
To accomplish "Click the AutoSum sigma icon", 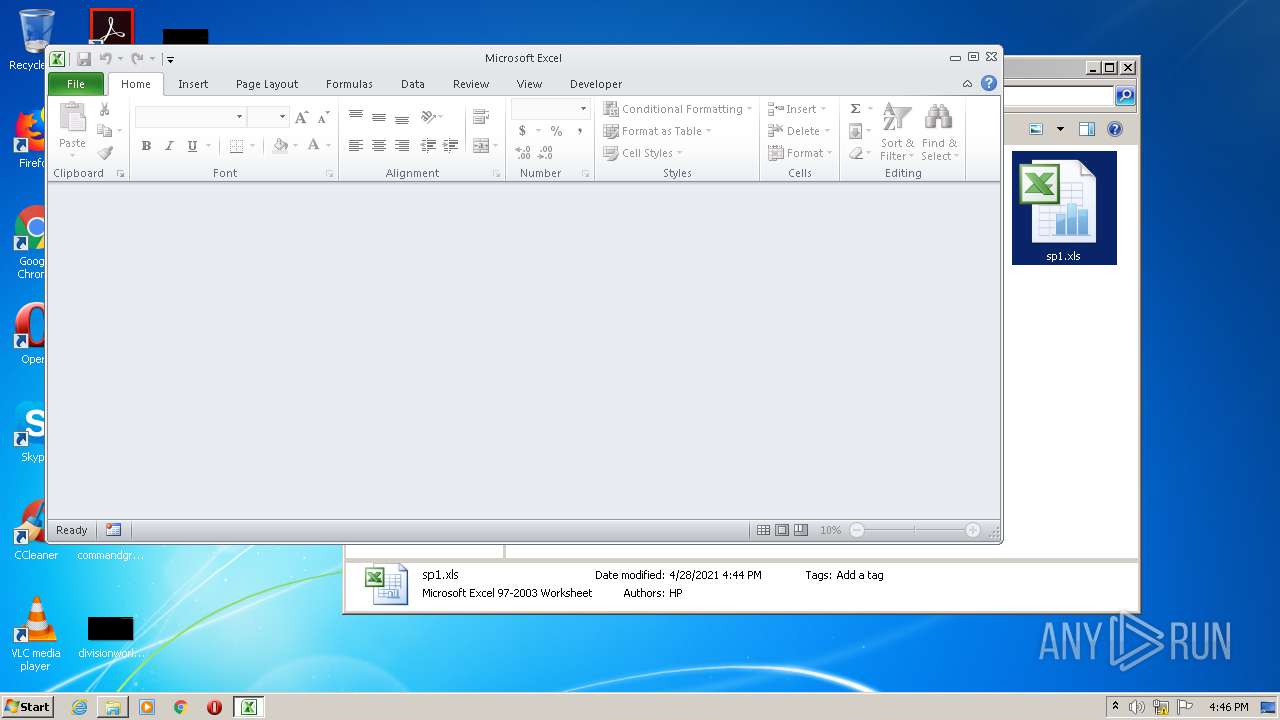I will (x=855, y=109).
